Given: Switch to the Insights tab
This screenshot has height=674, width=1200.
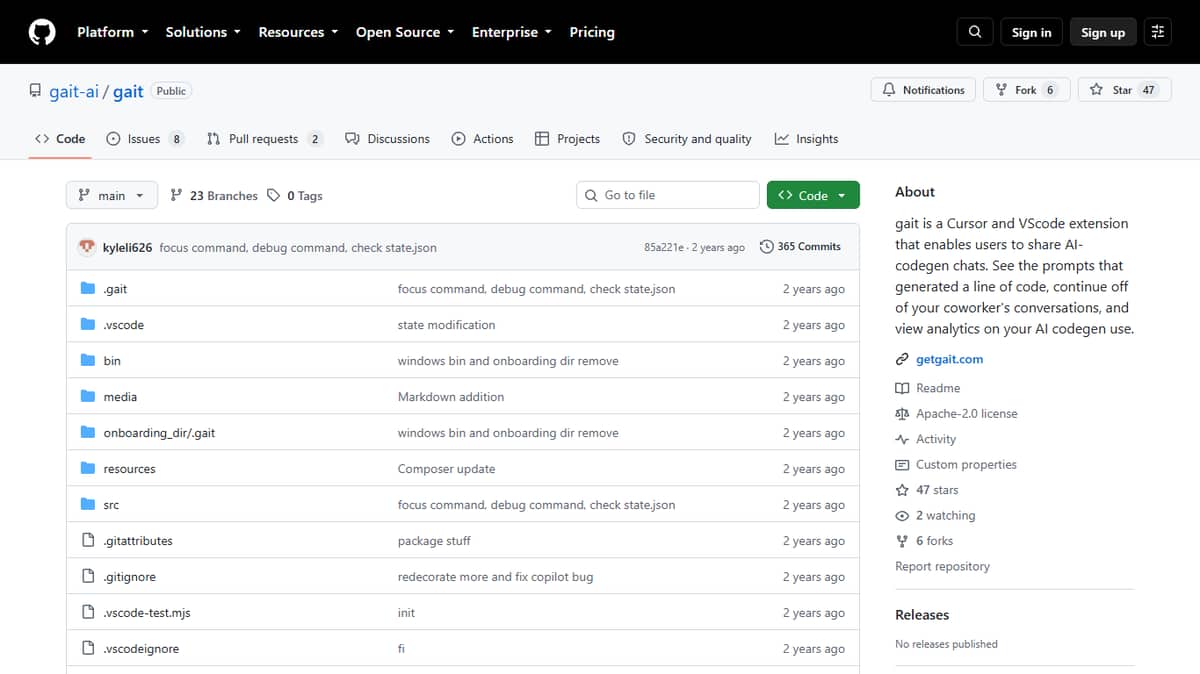Looking at the screenshot, I should point(806,139).
